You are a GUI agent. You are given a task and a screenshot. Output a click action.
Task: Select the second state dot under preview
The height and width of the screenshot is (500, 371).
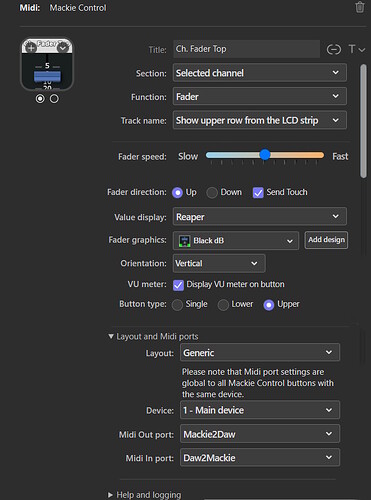pyautogui.click(x=54, y=99)
